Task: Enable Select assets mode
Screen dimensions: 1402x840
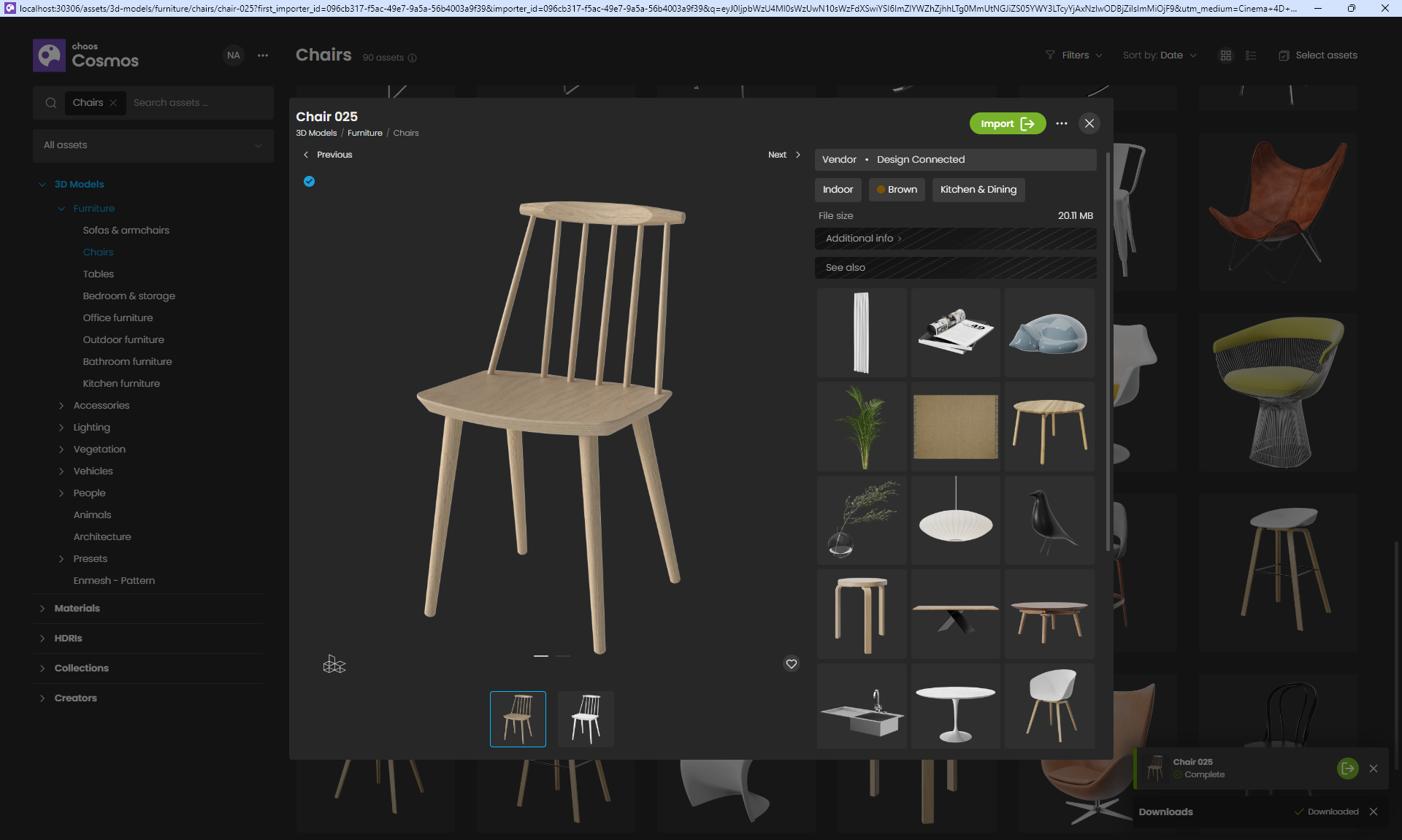Action: click(x=1318, y=55)
